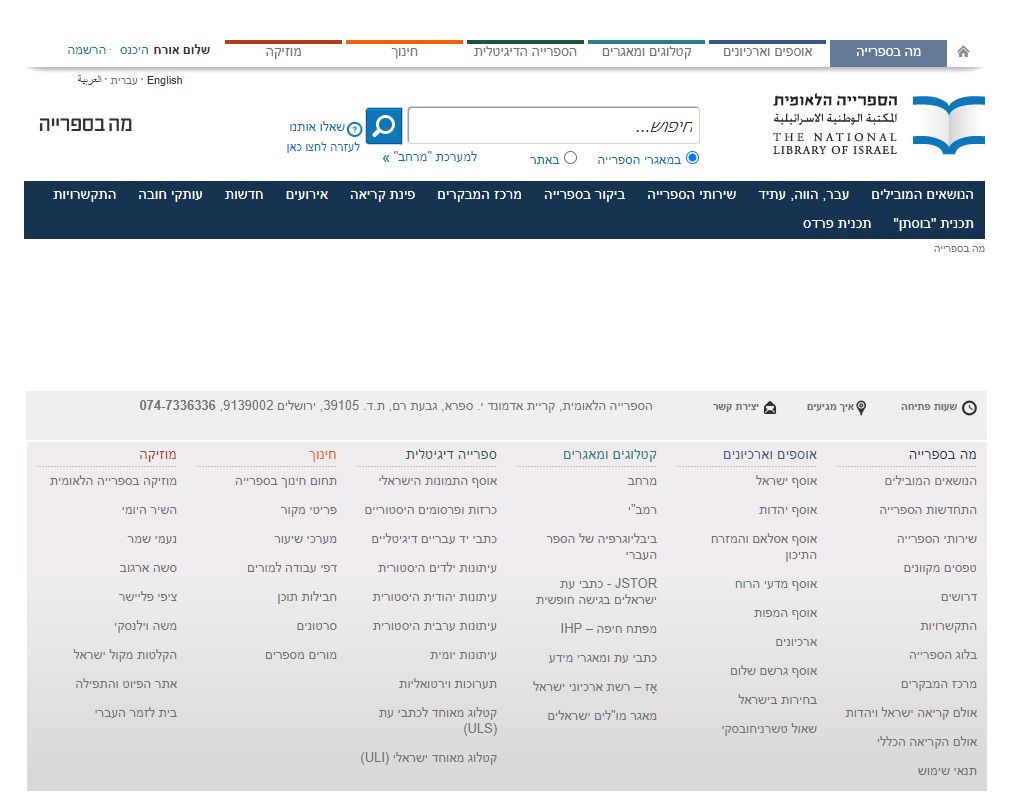This screenshot has height=794, width=1015.
Task: Open the אירועים menu item
Action: coord(307,194)
